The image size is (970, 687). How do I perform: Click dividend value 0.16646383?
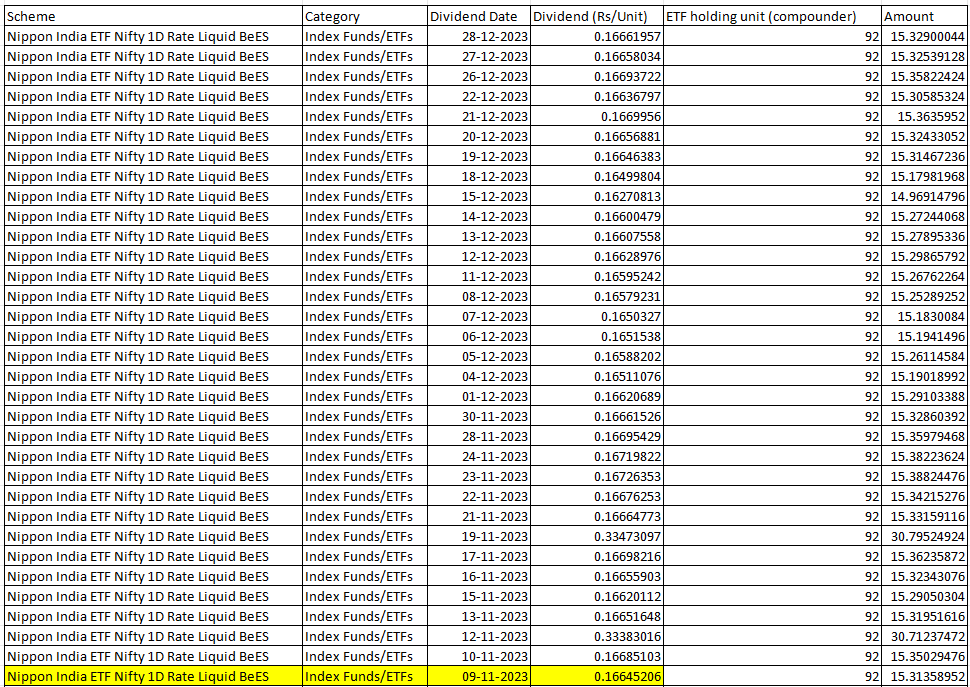(x=596, y=156)
